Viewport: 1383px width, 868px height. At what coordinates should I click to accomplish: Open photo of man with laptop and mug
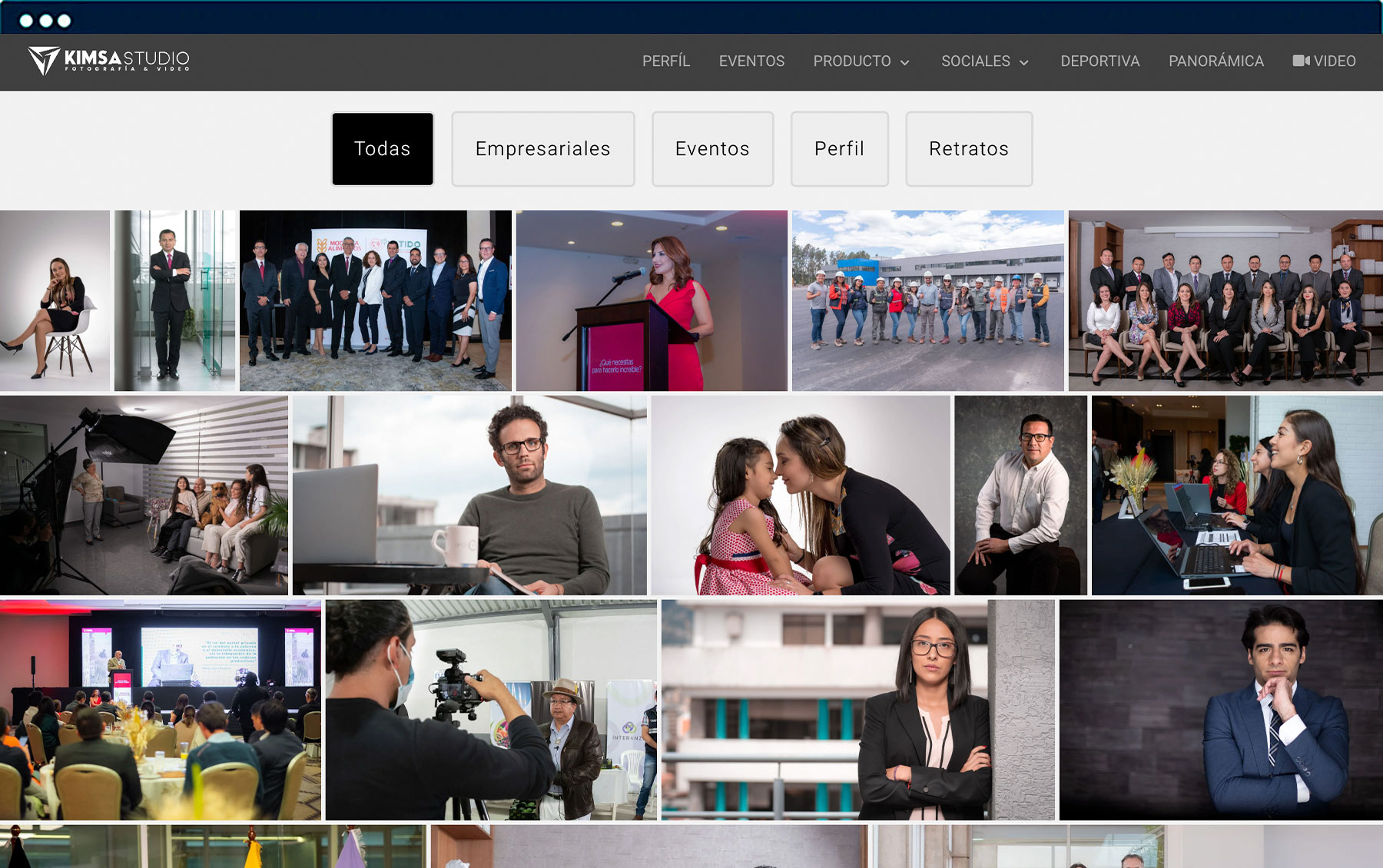pos(469,495)
